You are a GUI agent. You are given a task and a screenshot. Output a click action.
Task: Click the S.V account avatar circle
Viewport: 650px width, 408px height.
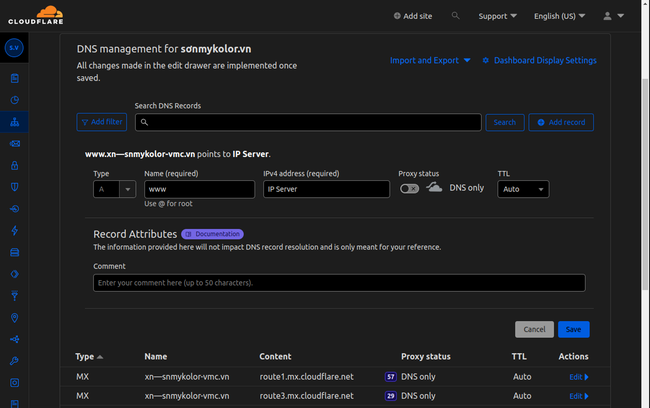14,48
